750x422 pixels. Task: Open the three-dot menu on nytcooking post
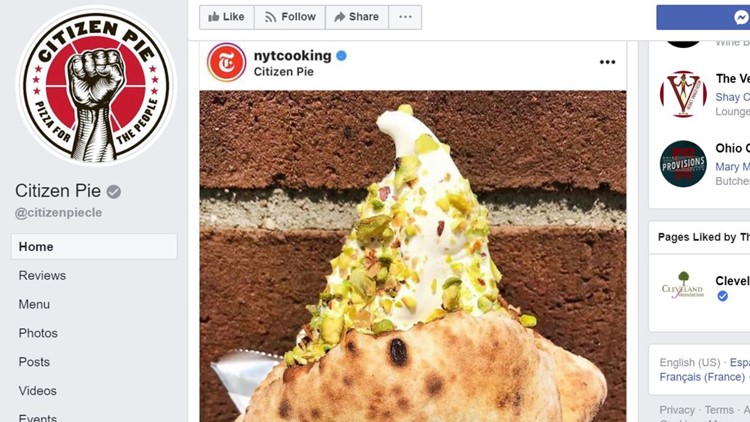click(x=607, y=62)
